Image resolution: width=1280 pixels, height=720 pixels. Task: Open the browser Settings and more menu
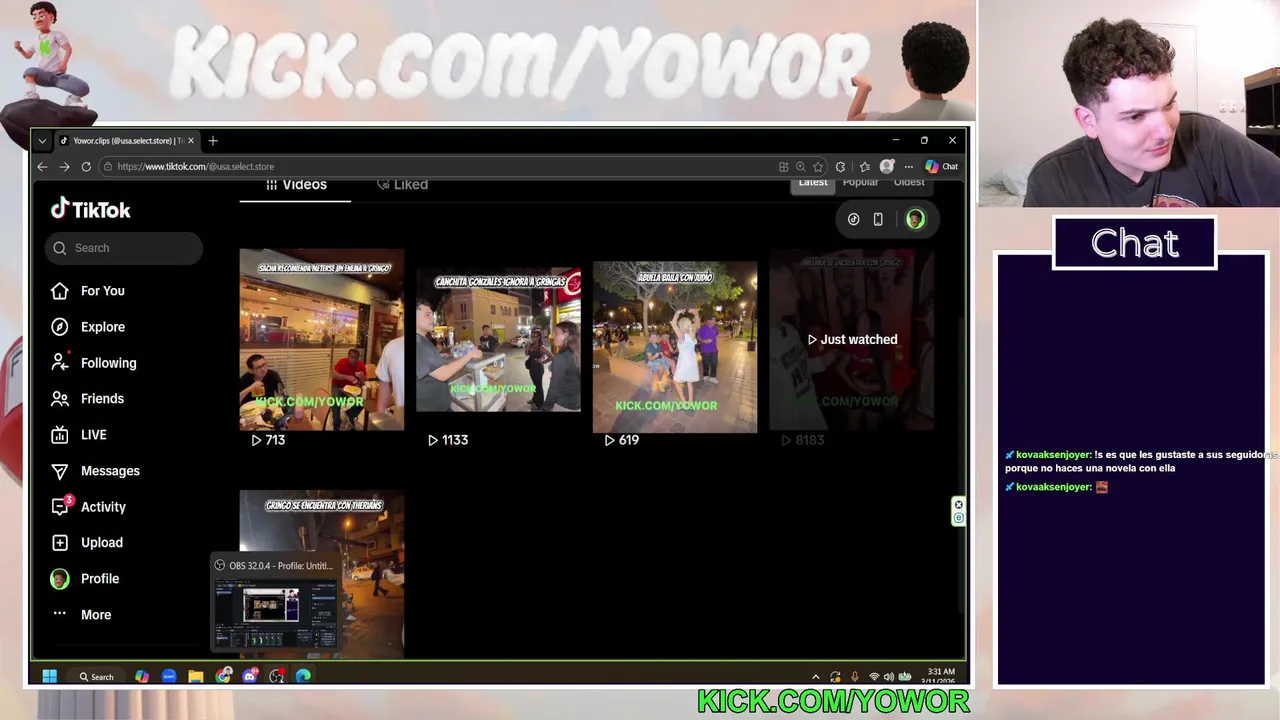908,167
